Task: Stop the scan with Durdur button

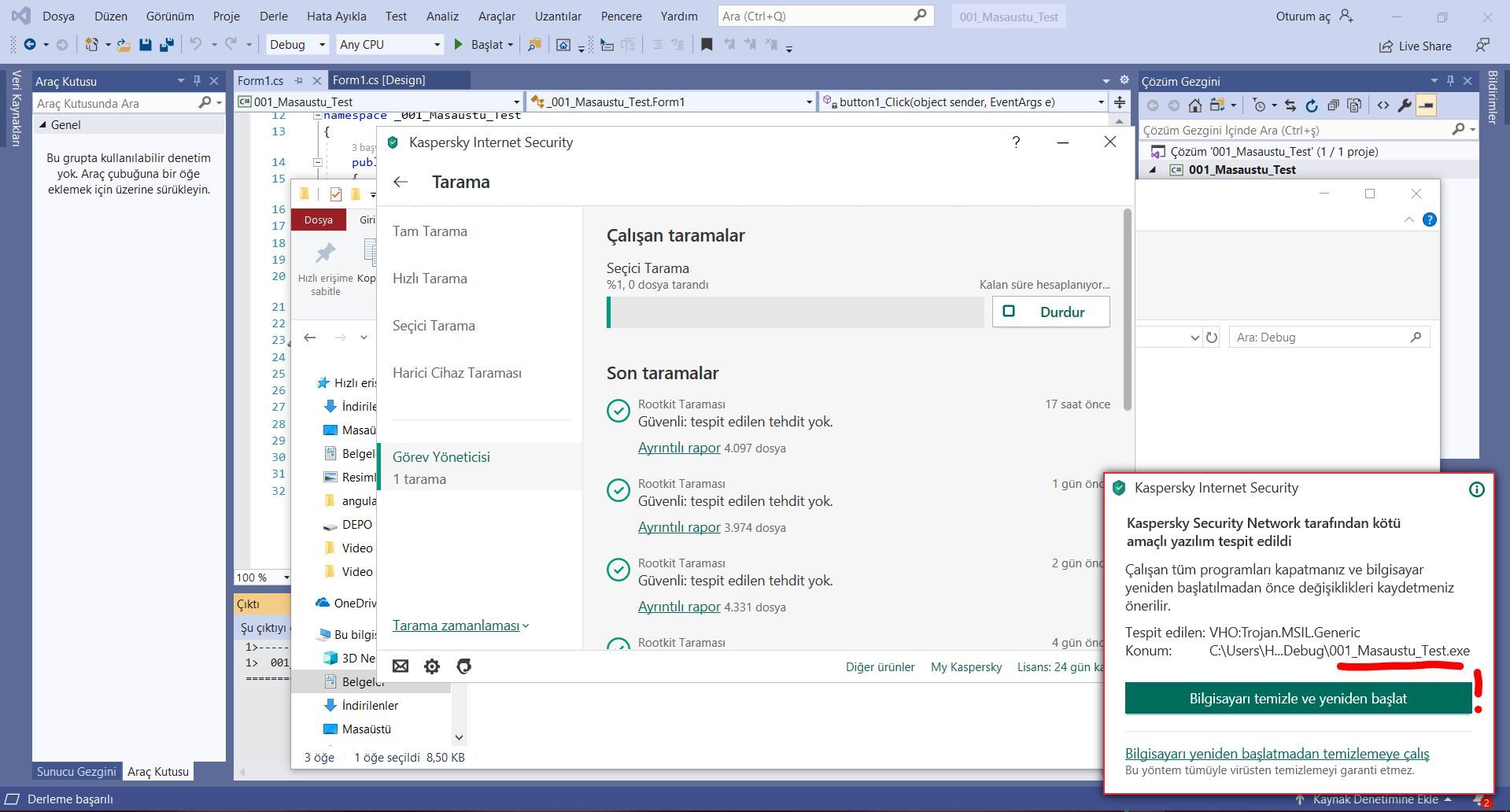Action: click(x=1050, y=312)
